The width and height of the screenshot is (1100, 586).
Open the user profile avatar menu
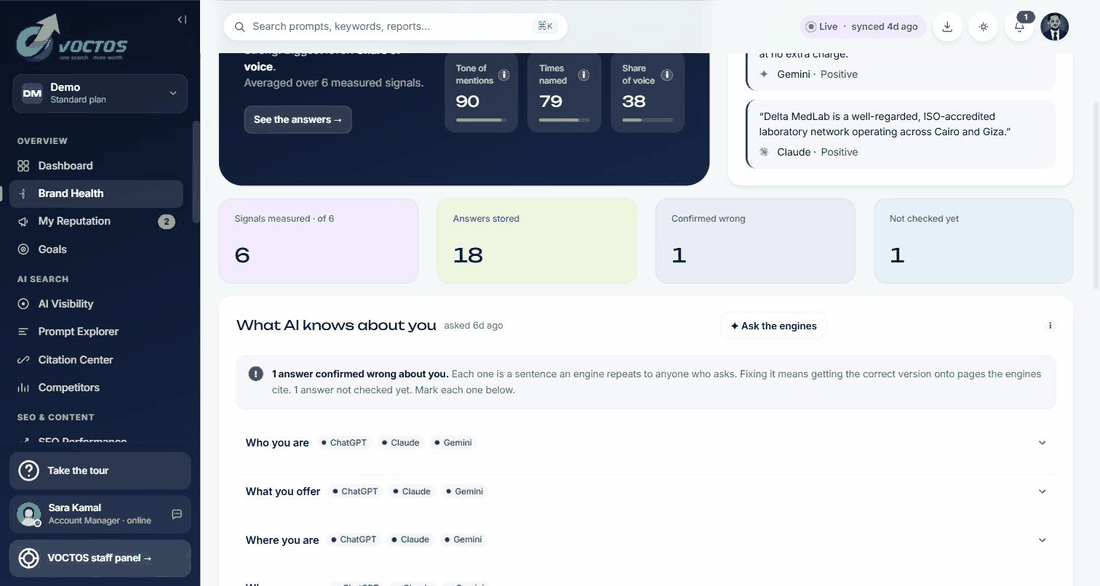click(x=1054, y=27)
